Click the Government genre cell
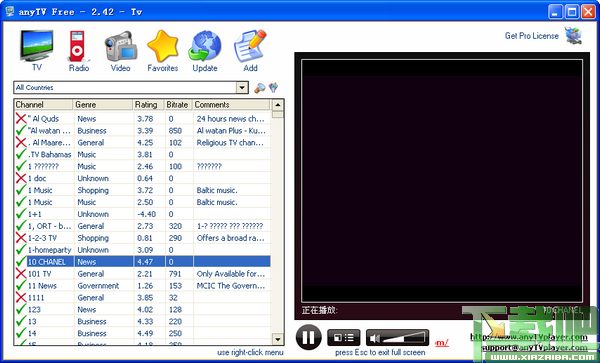The image size is (600, 363). [98, 285]
